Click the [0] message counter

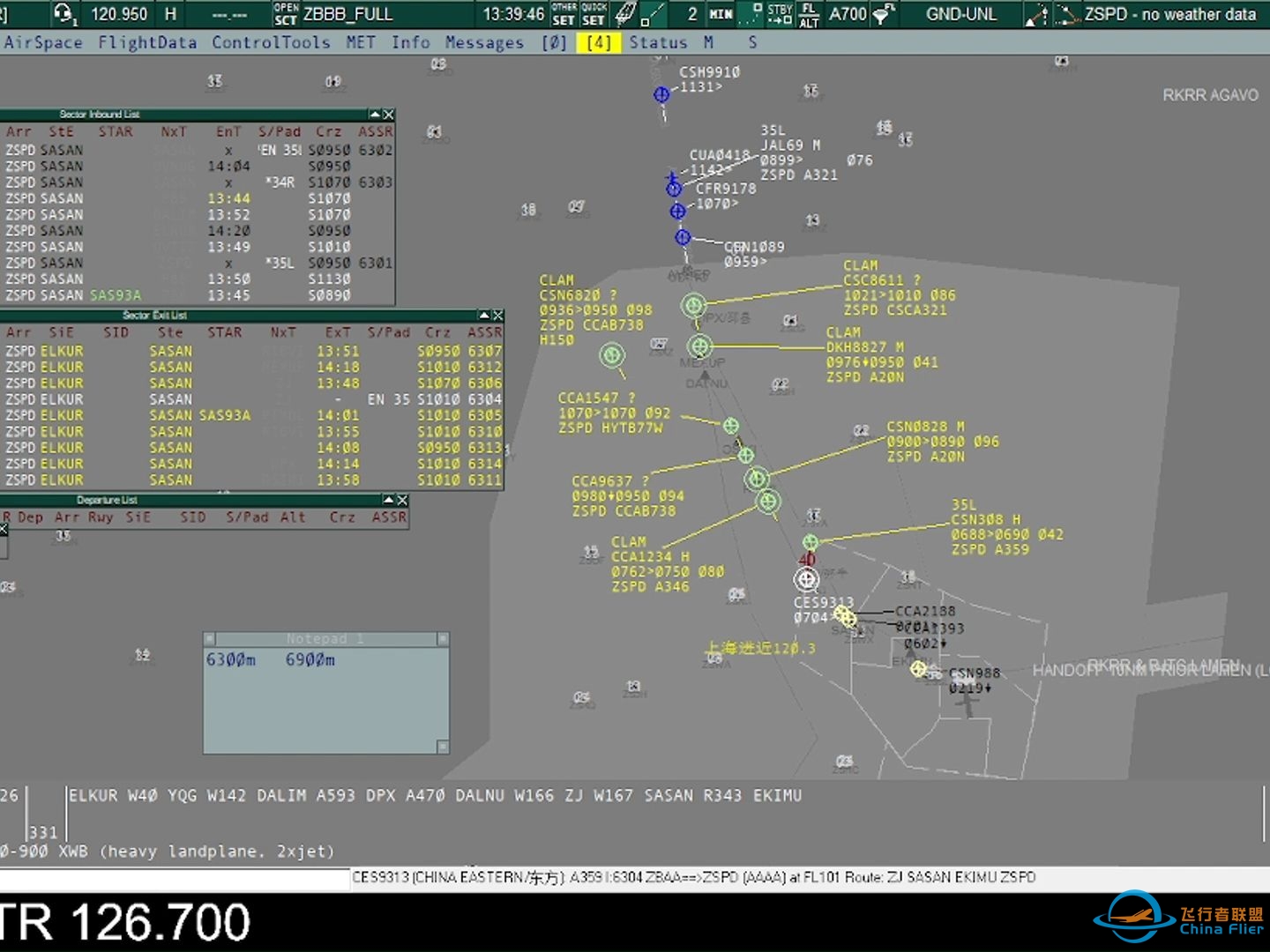tap(554, 42)
